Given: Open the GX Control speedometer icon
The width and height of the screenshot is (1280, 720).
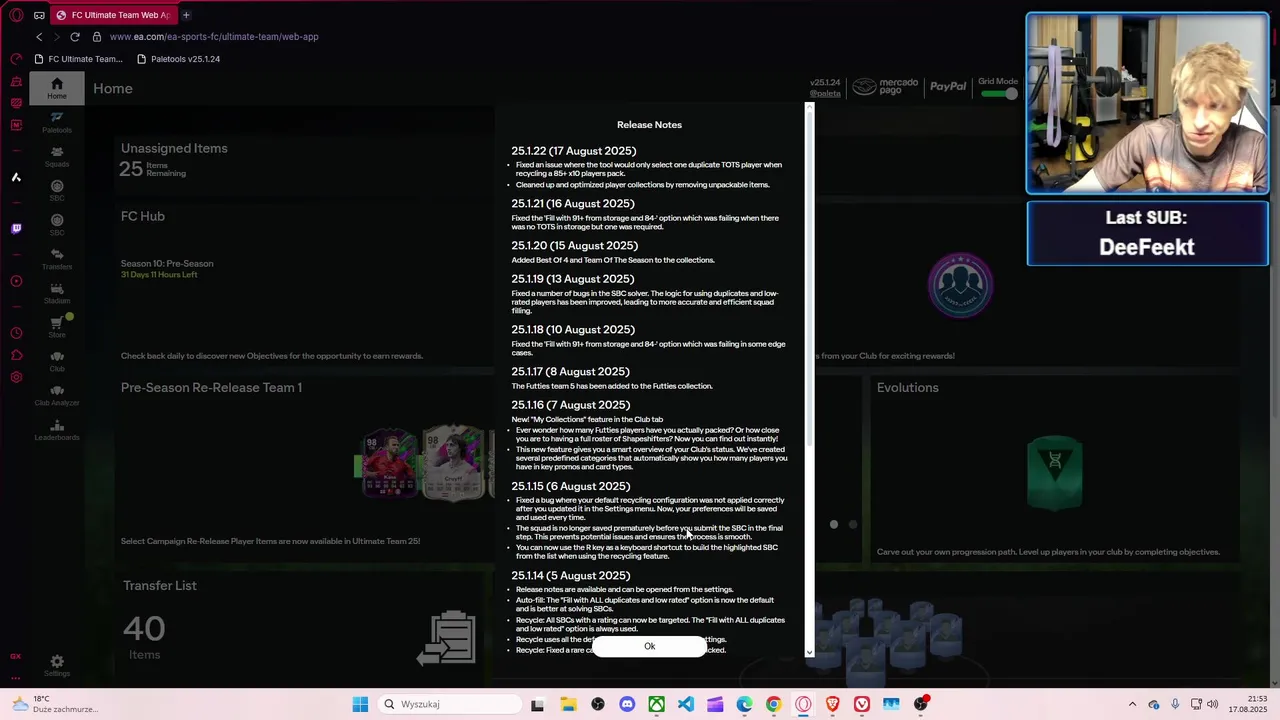Looking at the screenshot, I should [x=16, y=59].
